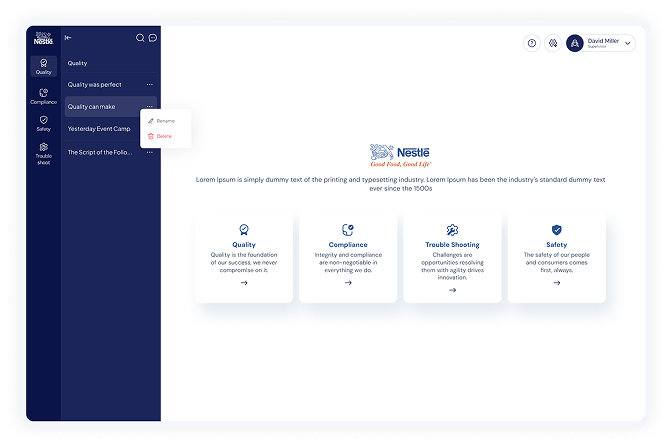This screenshot has height=447, width=670.
Task: Click the Nestlé logo in the sidebar
Action: 44,38
